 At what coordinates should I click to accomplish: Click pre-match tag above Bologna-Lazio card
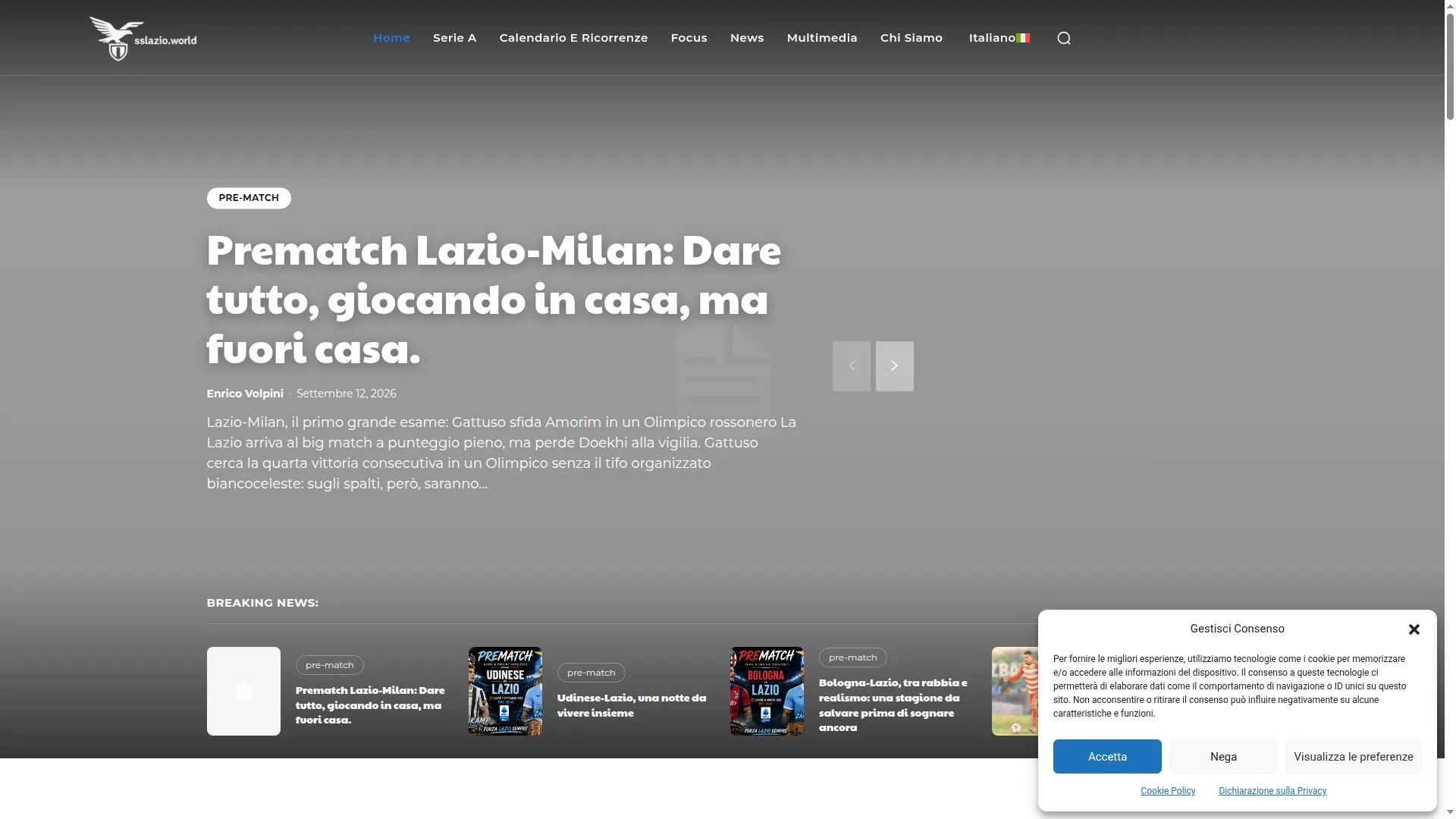pos(853,657)
